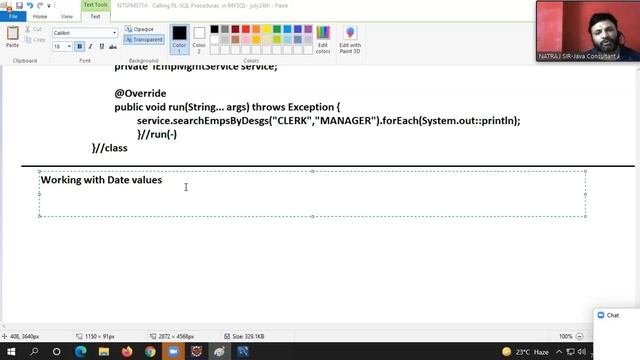Click the Size 329.1KB status bar entry
The image size is (640, 360).
[x=244, y=336]
